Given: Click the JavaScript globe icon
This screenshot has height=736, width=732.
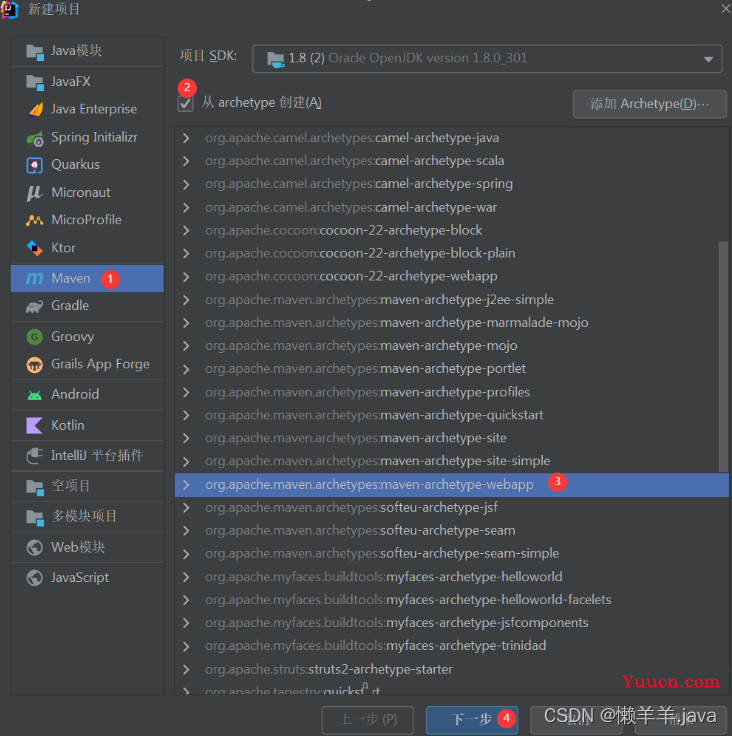Looking at the screenshot, I should click(34, 578).
